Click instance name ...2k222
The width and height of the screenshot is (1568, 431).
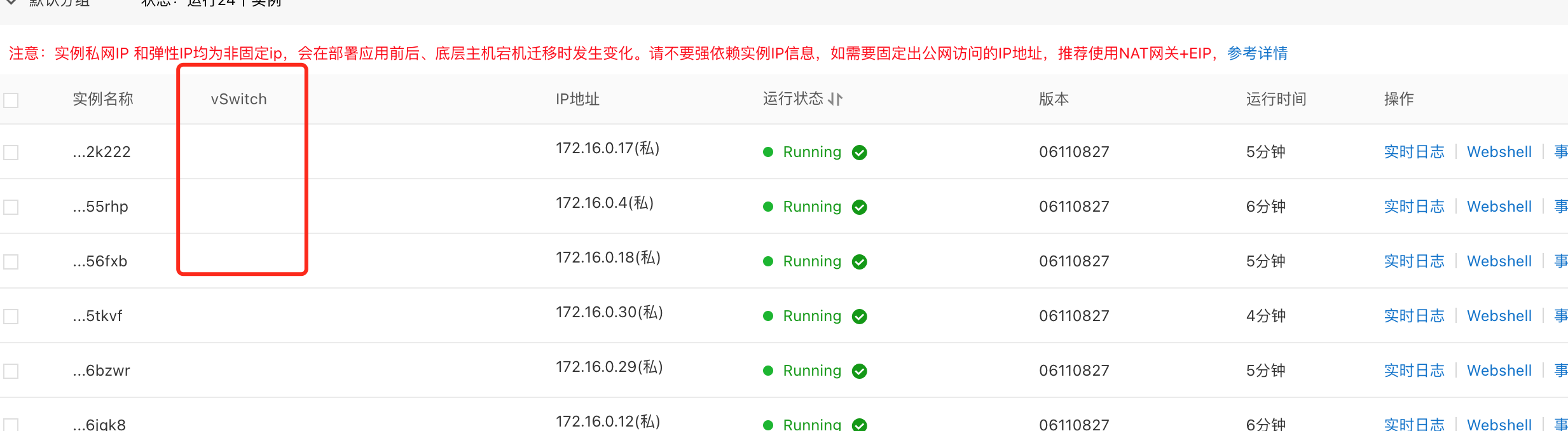[x=102, y=152]
